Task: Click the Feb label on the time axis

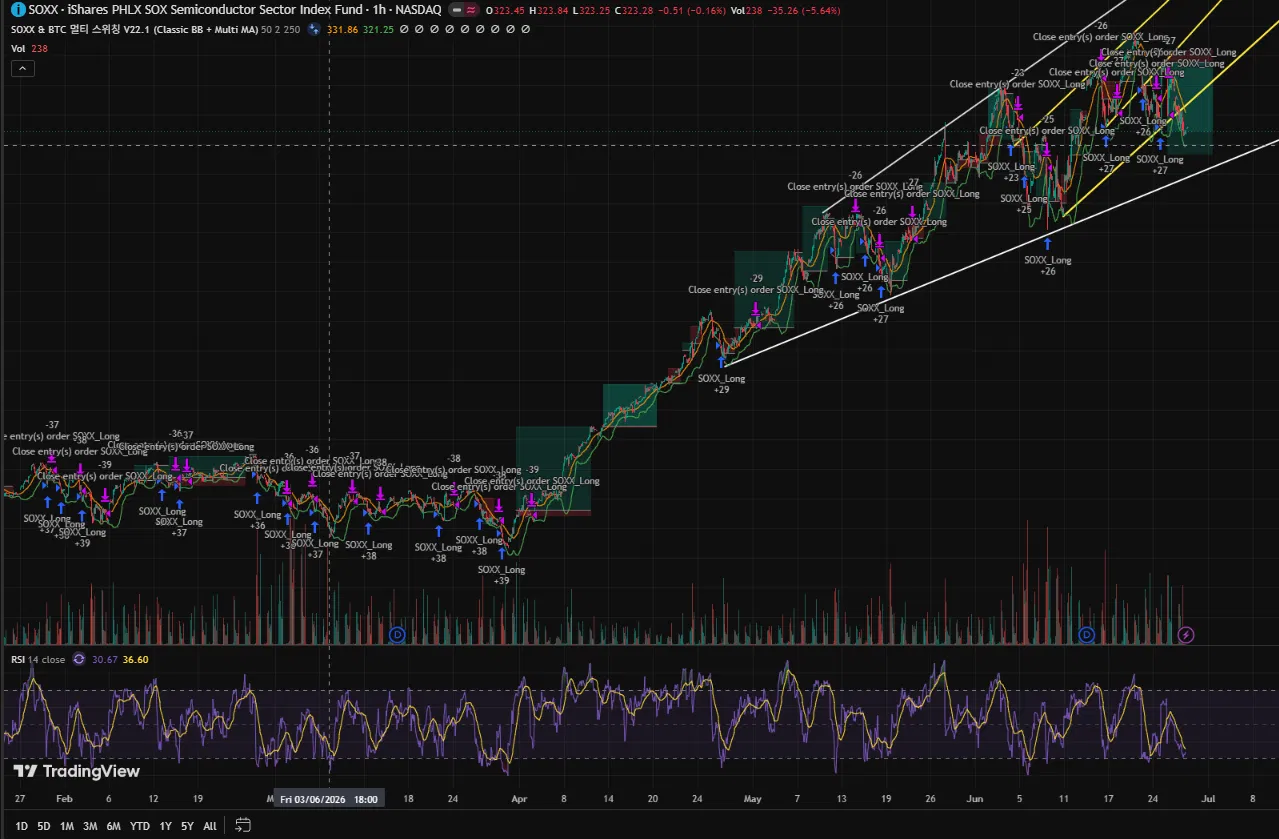Action: point(64,800)
